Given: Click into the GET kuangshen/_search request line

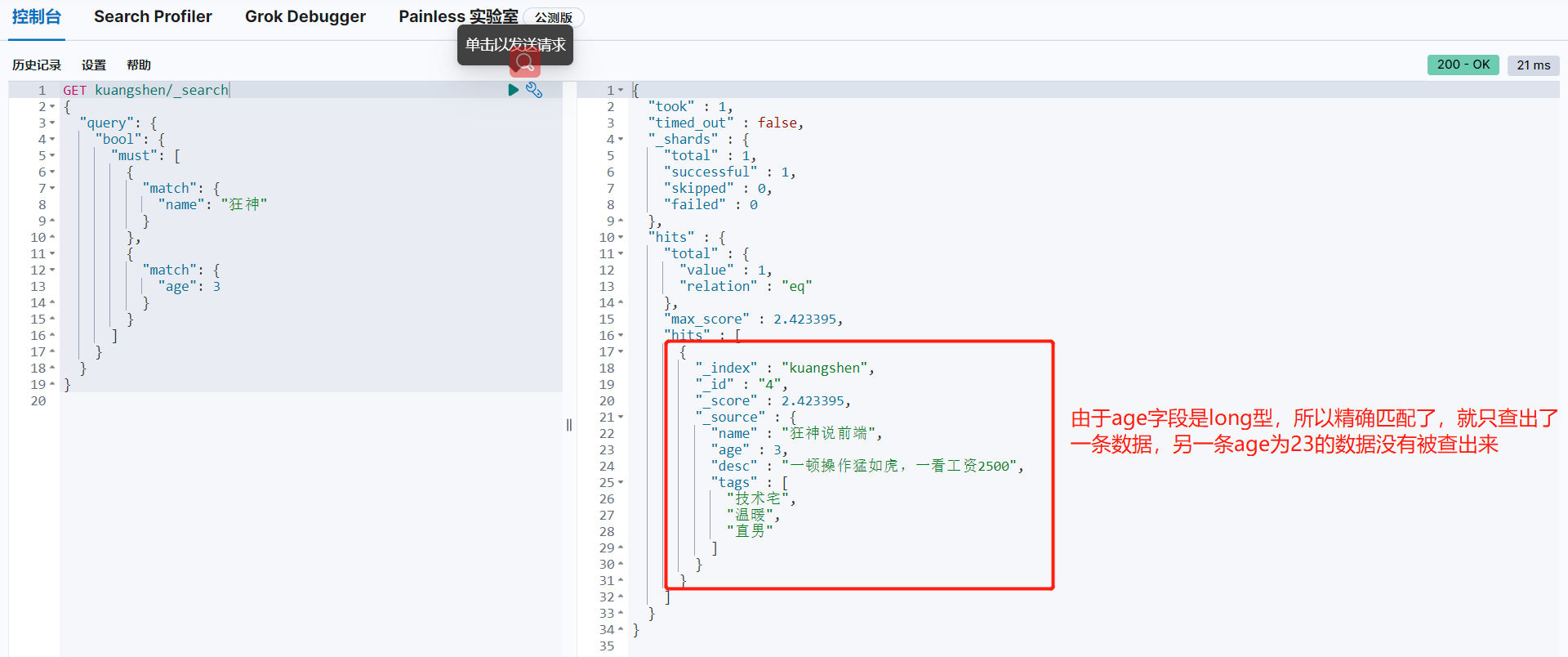Looking at the screenshot, I should (145, 90).
